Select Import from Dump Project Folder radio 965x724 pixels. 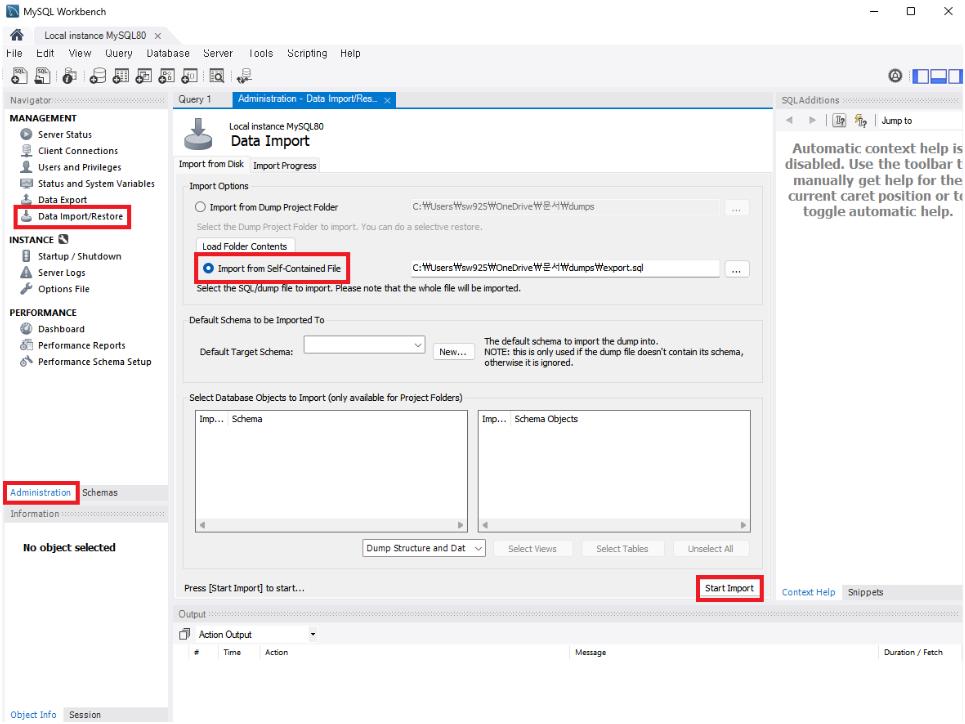click(x=200, y=207)
